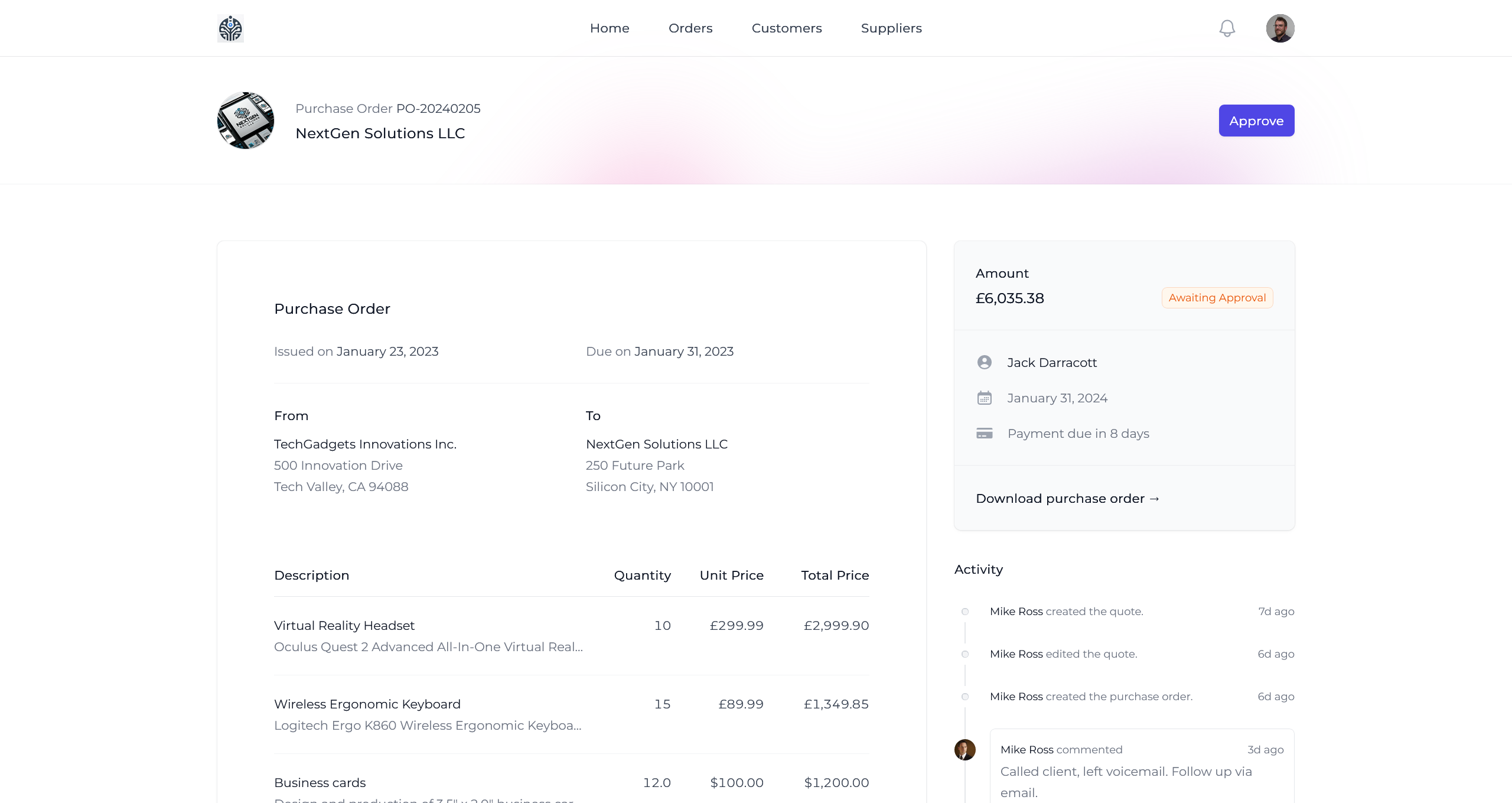Click the credit card payment icon
The width and height of the screenshot is (1512, 803).
[x=984, y=434]
